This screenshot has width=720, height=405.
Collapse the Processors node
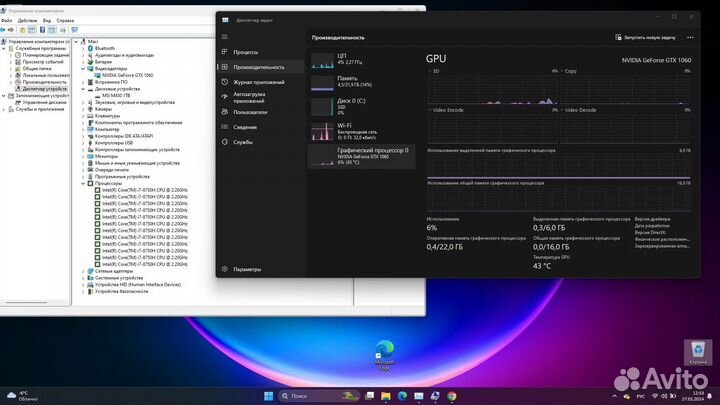click(x=84, y=183)
